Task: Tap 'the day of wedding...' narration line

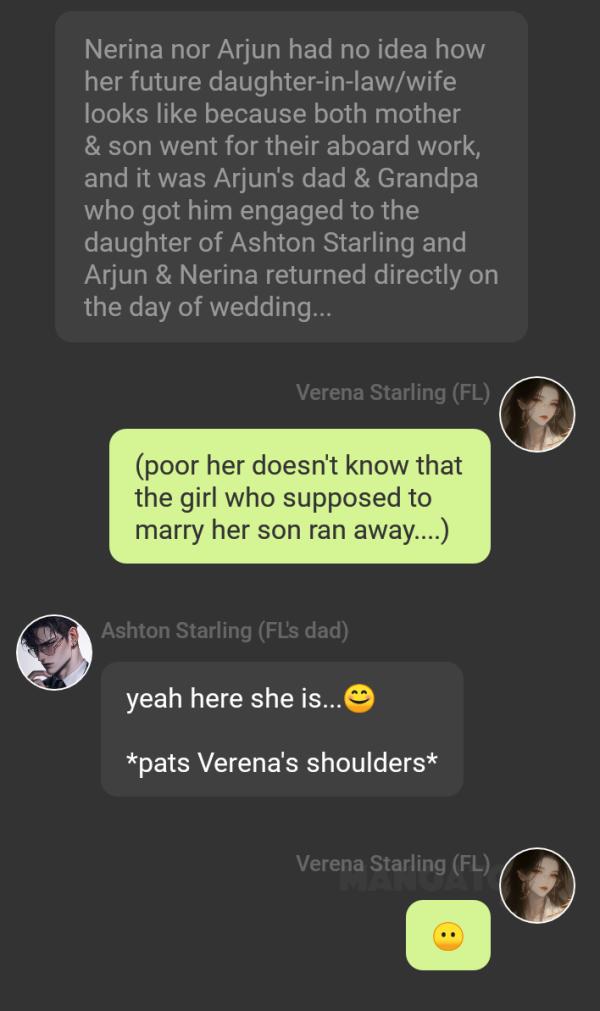Action: [208, 307]
